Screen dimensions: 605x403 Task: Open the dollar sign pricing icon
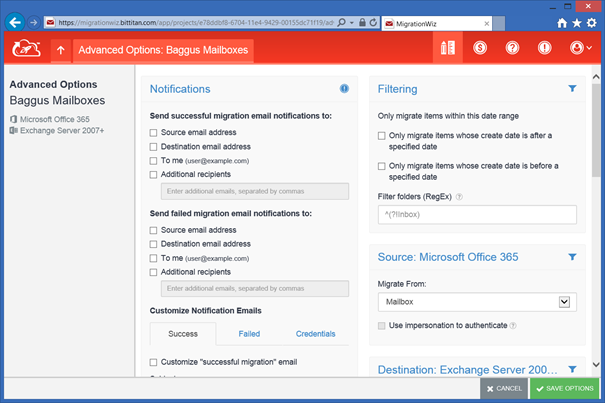[x=480, y=48]
